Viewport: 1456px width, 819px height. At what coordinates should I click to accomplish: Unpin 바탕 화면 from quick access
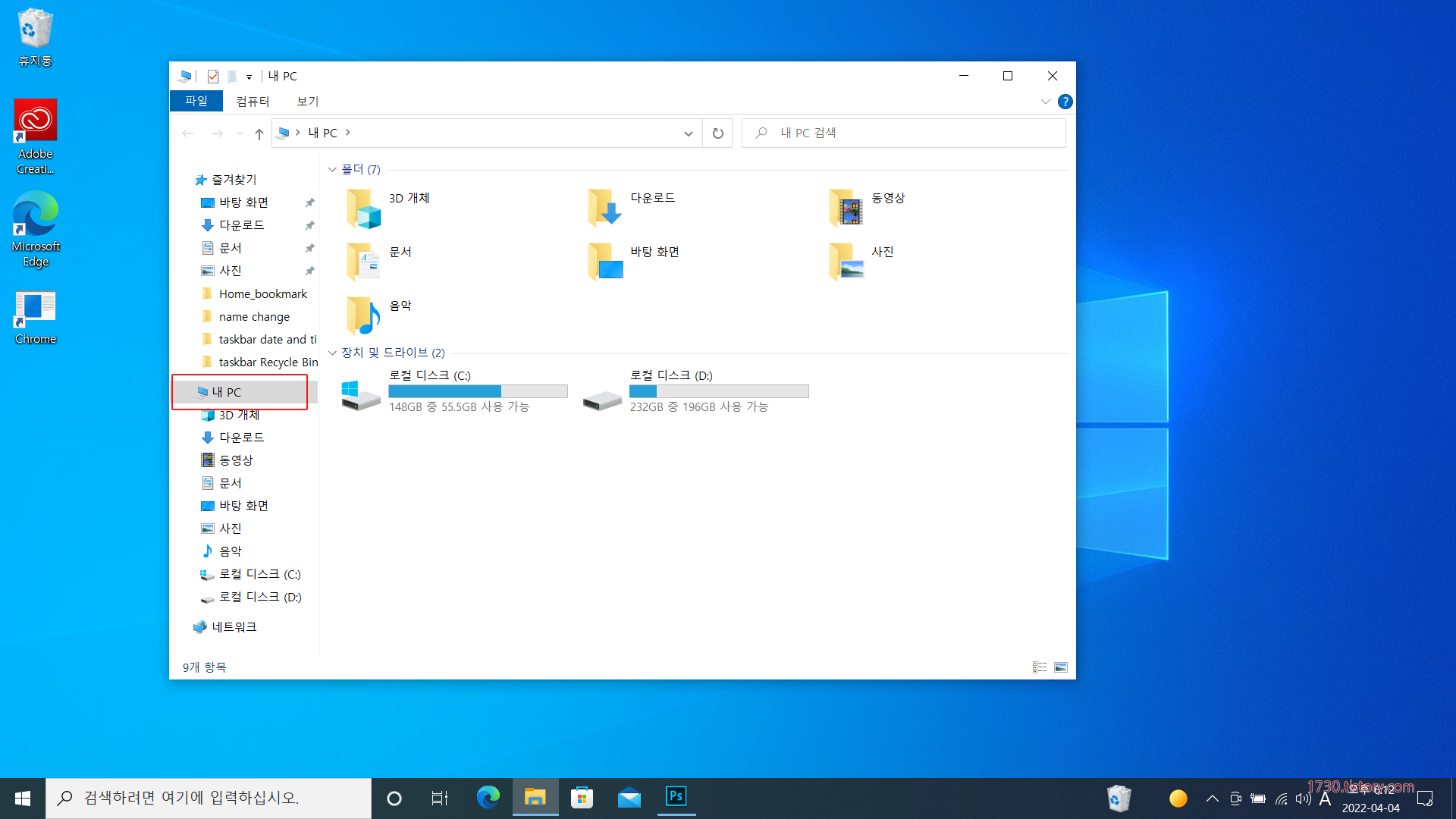tap(309, 202)
